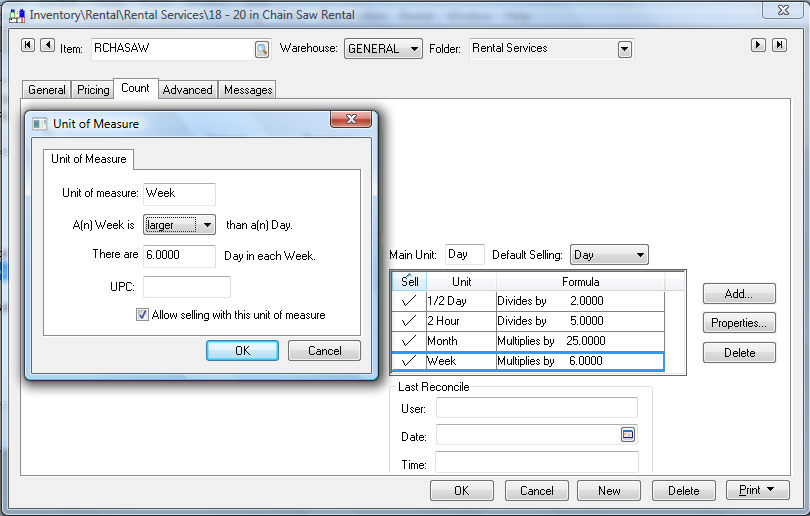810x516 pixels.
Task: Go to the first record navigation arrow
Action: 28,45
